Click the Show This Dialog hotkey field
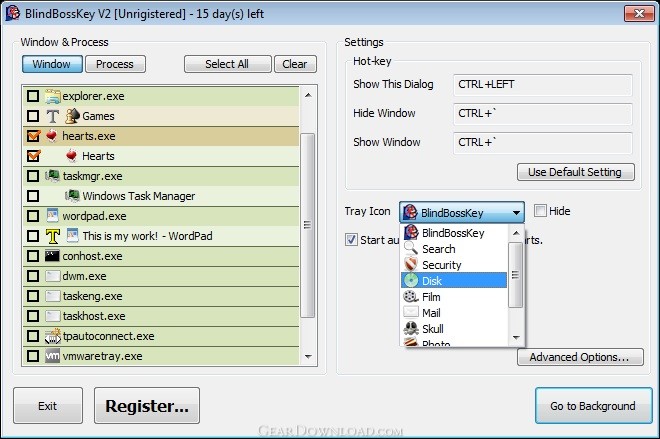The image size is (660, 439). pos(543,85)
